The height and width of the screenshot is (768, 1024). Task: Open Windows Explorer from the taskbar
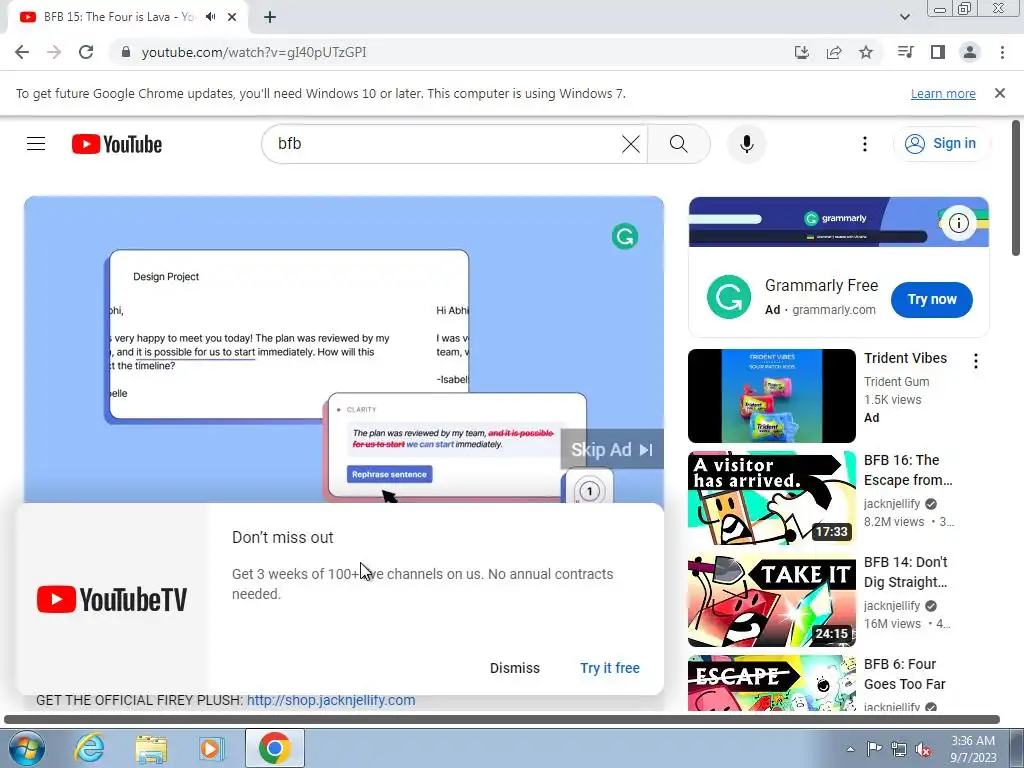[x=151, y=748]
